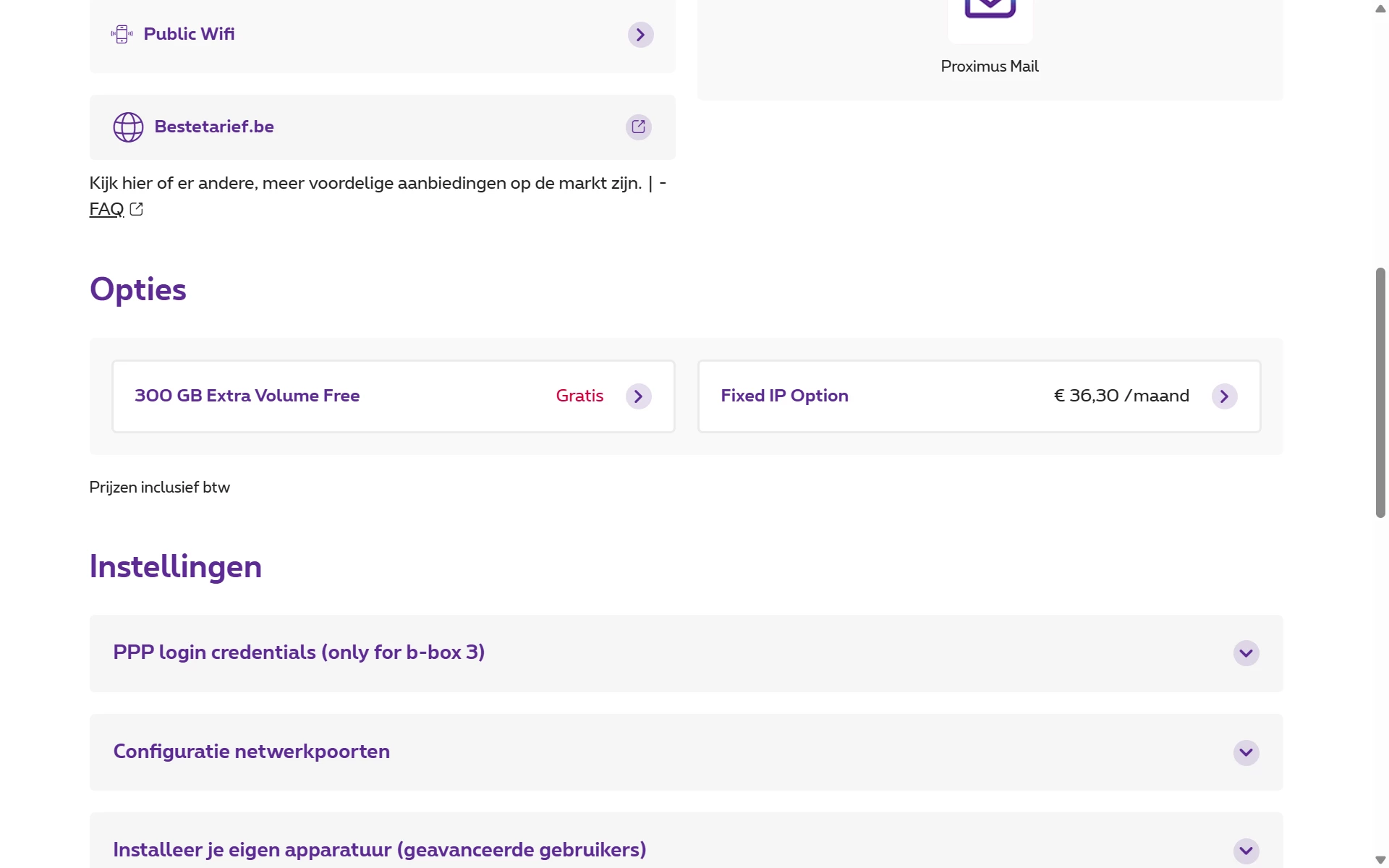Expand Installeer je eigen apparatuur chevron
This screenshot has height=868, width=1389.
pyautogui.click(x=1246, y=851)
